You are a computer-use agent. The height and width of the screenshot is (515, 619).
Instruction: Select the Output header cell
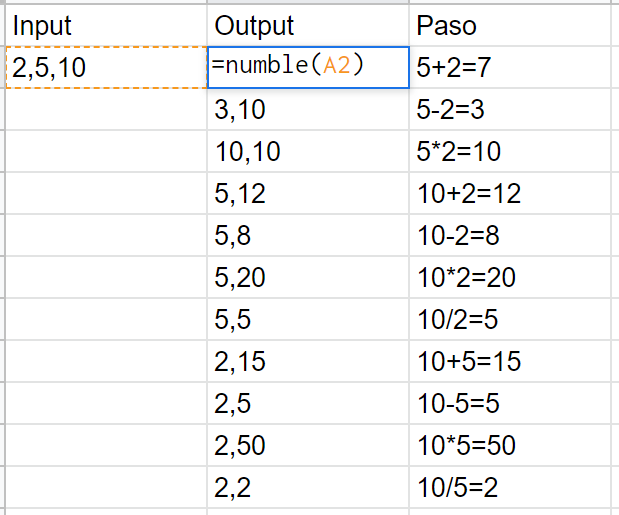(x=308, y=25)
